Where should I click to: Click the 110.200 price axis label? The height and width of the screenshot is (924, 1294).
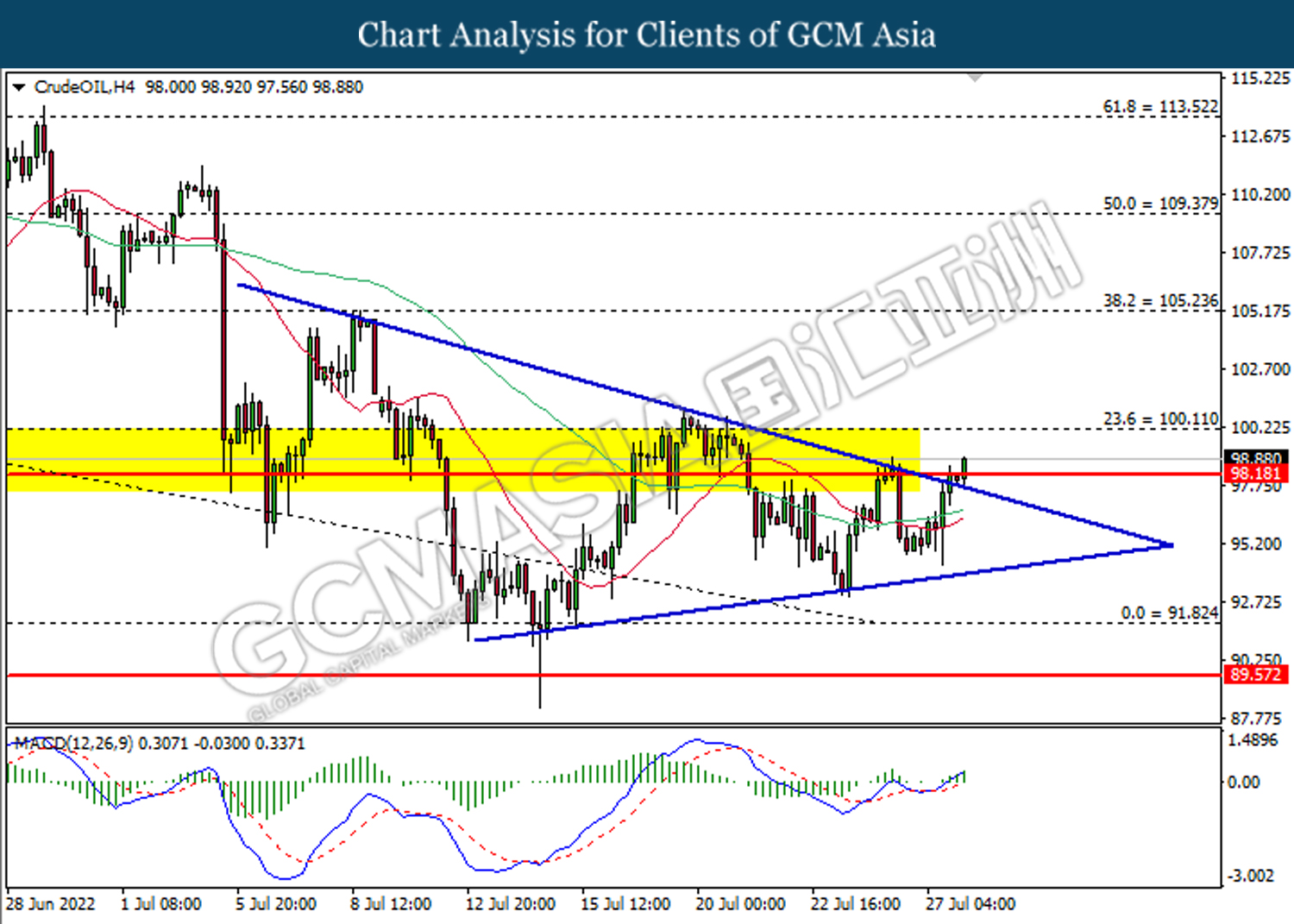tap(1259, 194)
